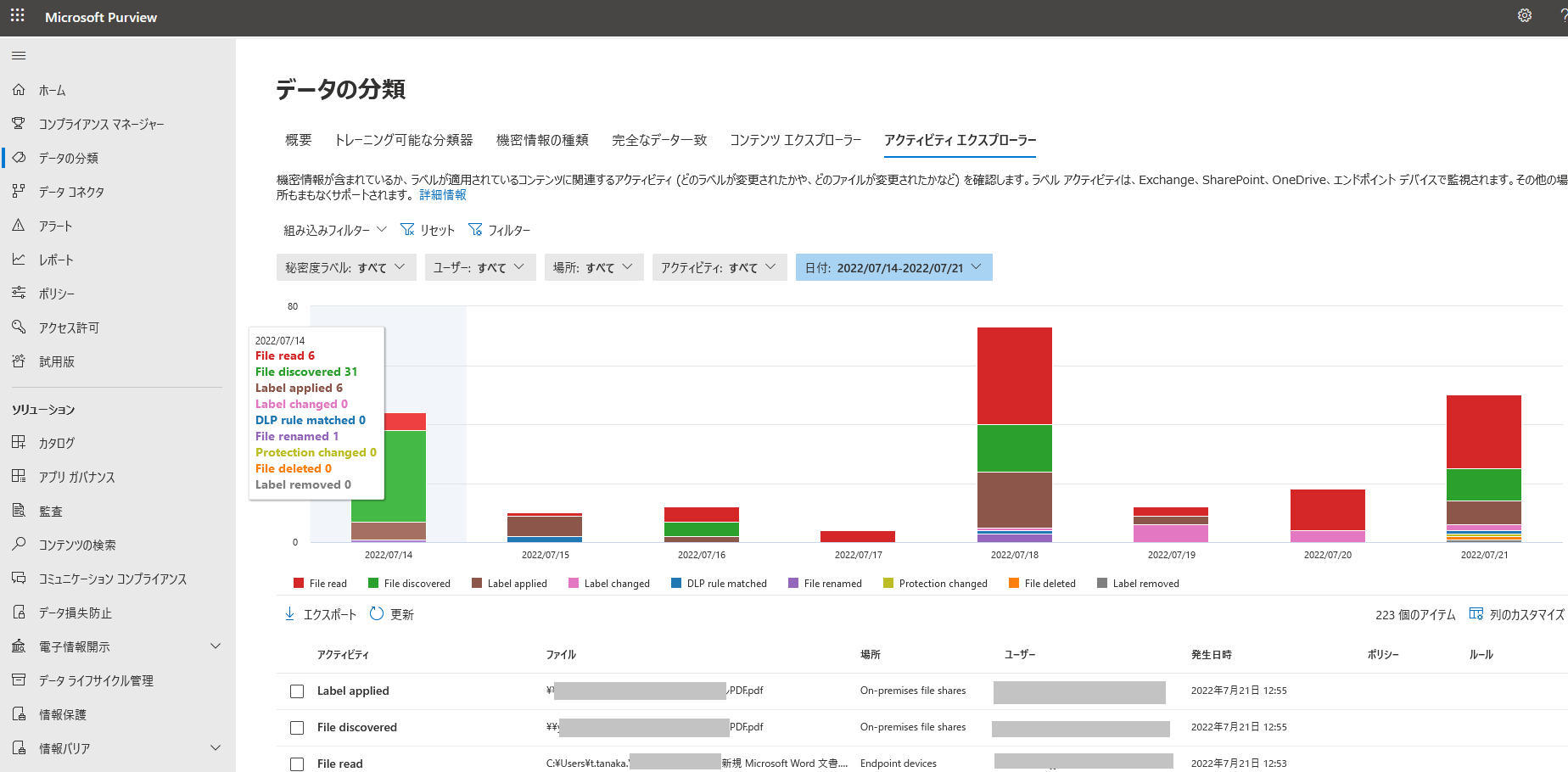Click the アプリ ガバナンス icon
The width and height of the screenshot is (1568, 772).
(x=19, y=477)
